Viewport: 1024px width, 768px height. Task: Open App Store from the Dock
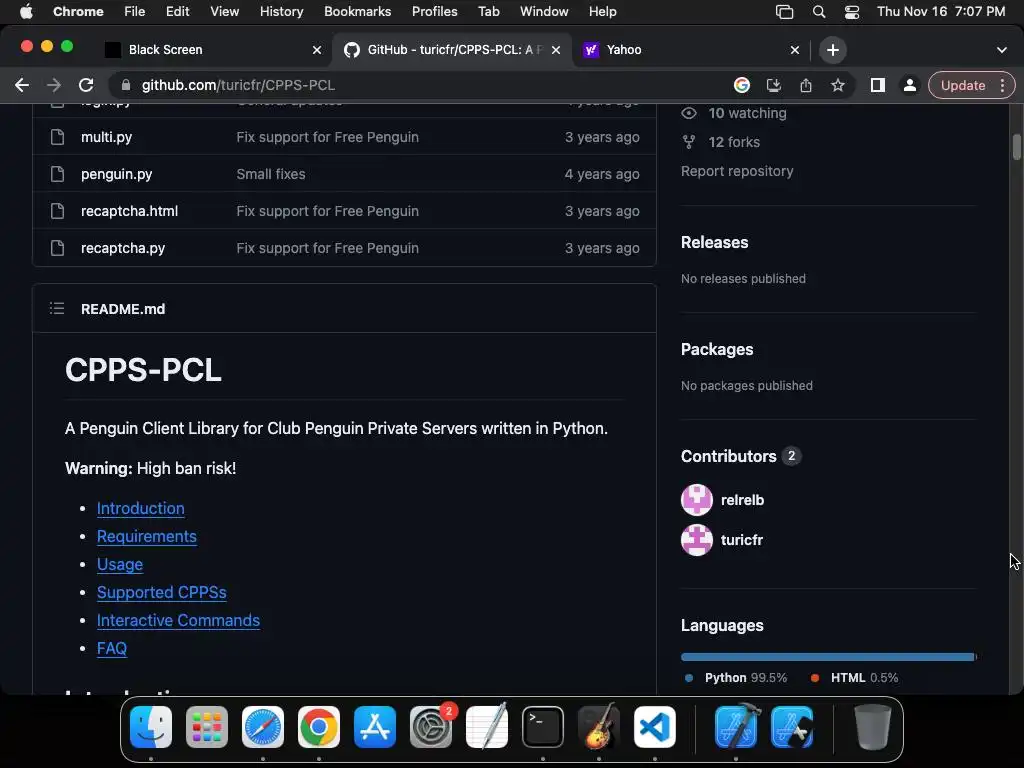pos(375,727)
